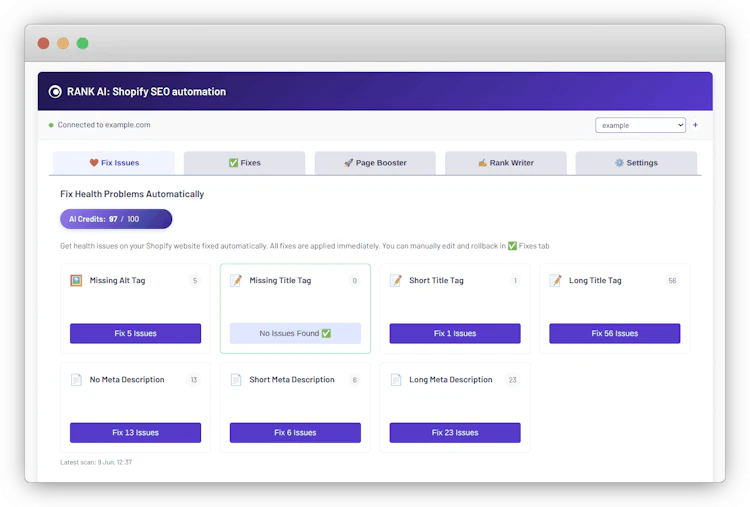Switch to the Fix Issues tab
The width and height of the screenshot is (750, 507).
(x=114, y=163)
